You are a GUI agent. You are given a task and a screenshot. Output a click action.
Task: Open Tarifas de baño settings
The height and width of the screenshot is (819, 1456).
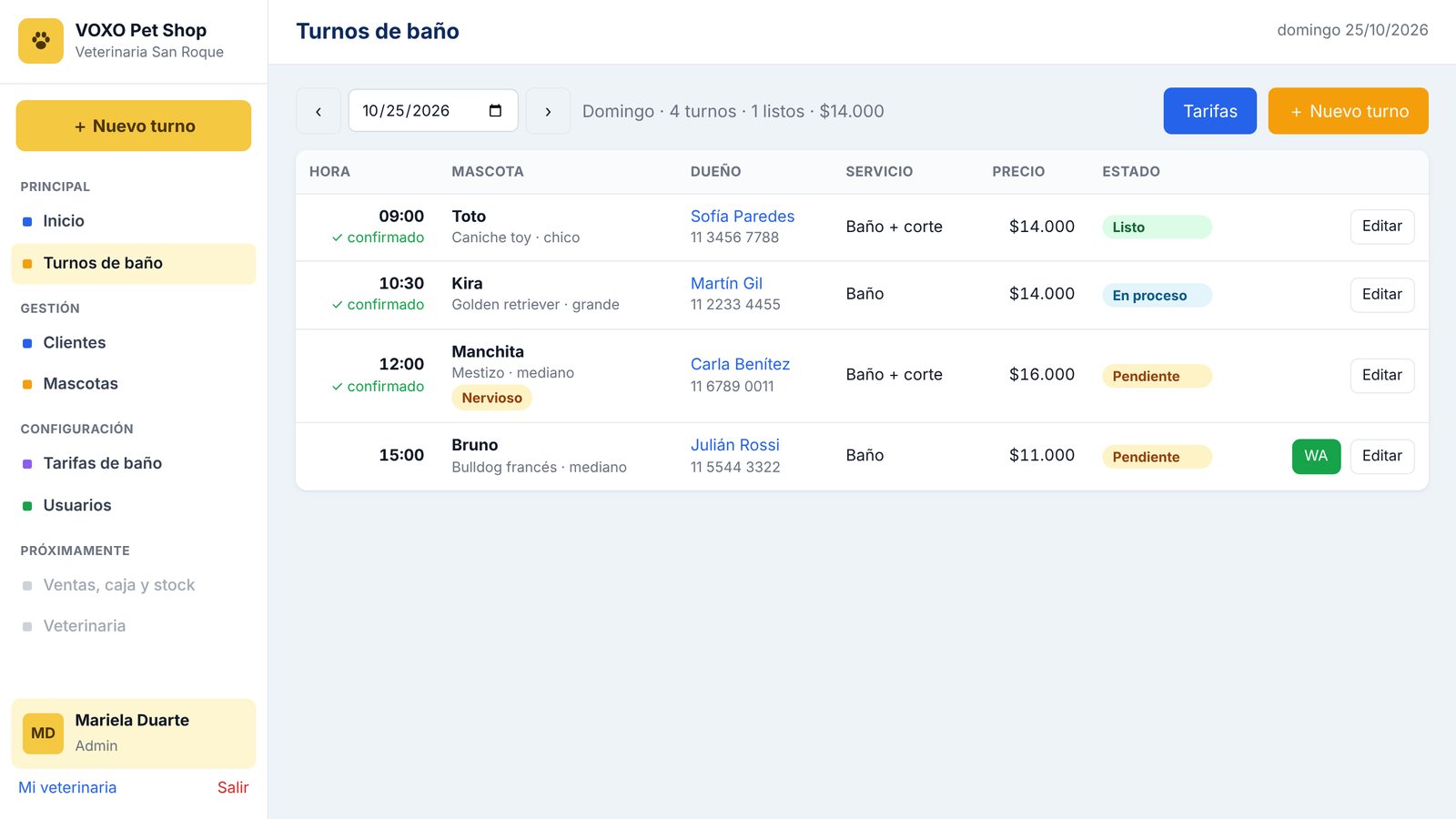134,463
